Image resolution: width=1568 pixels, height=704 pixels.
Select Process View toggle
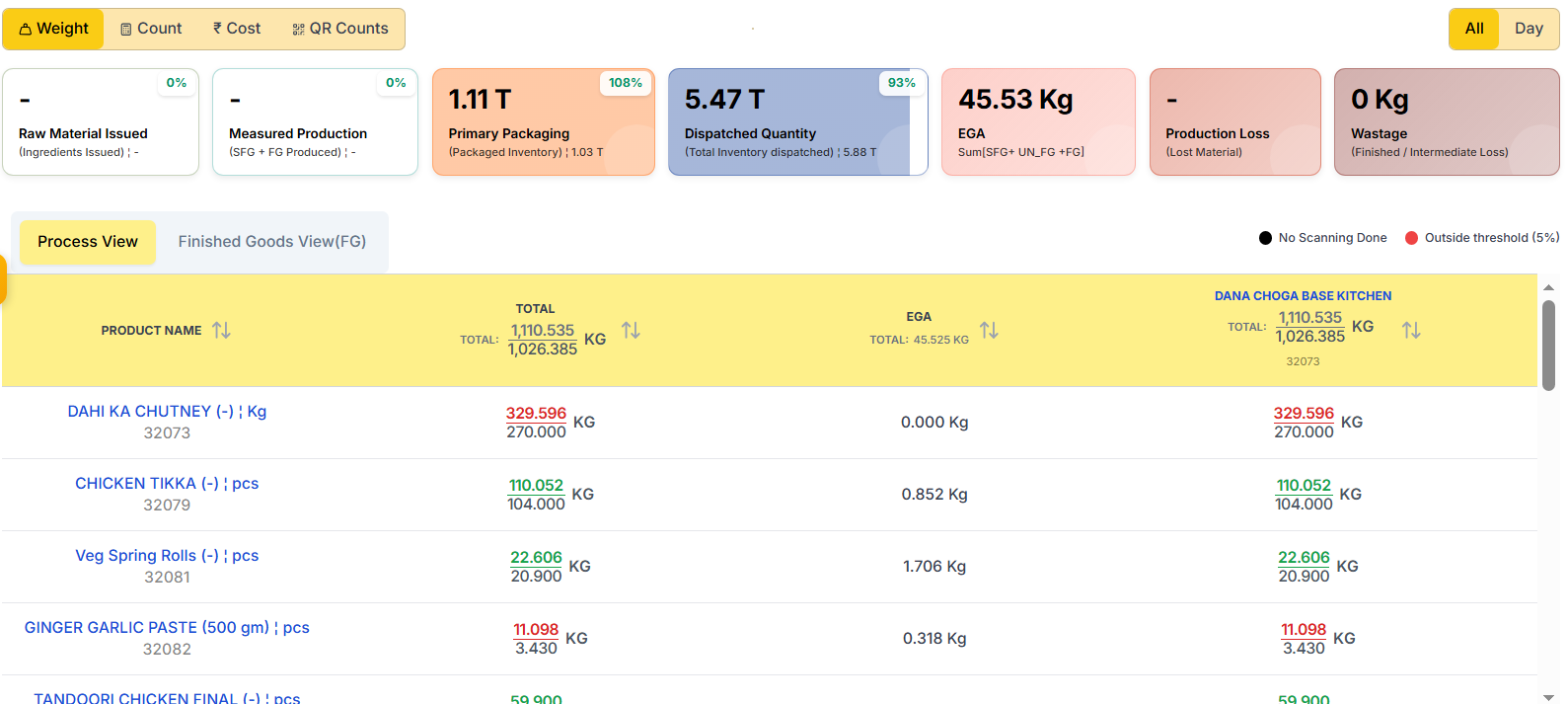[88, 242]
